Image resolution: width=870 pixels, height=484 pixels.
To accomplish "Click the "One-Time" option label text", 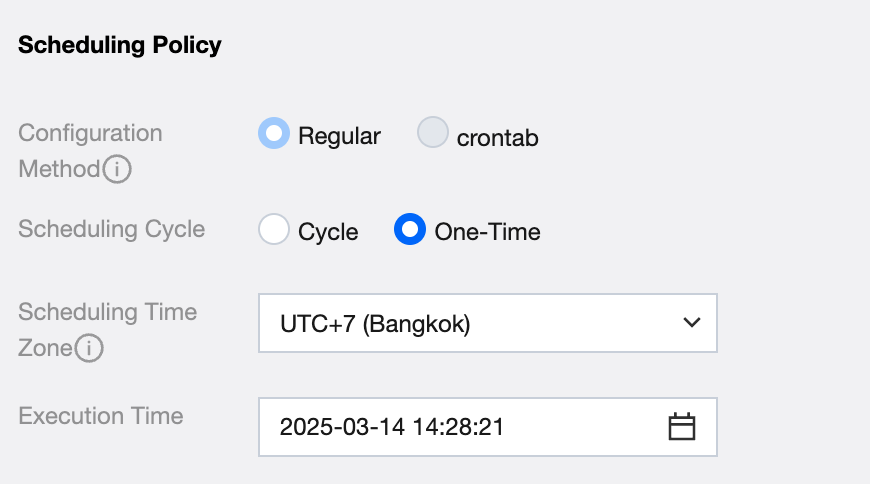I will 487,232.
